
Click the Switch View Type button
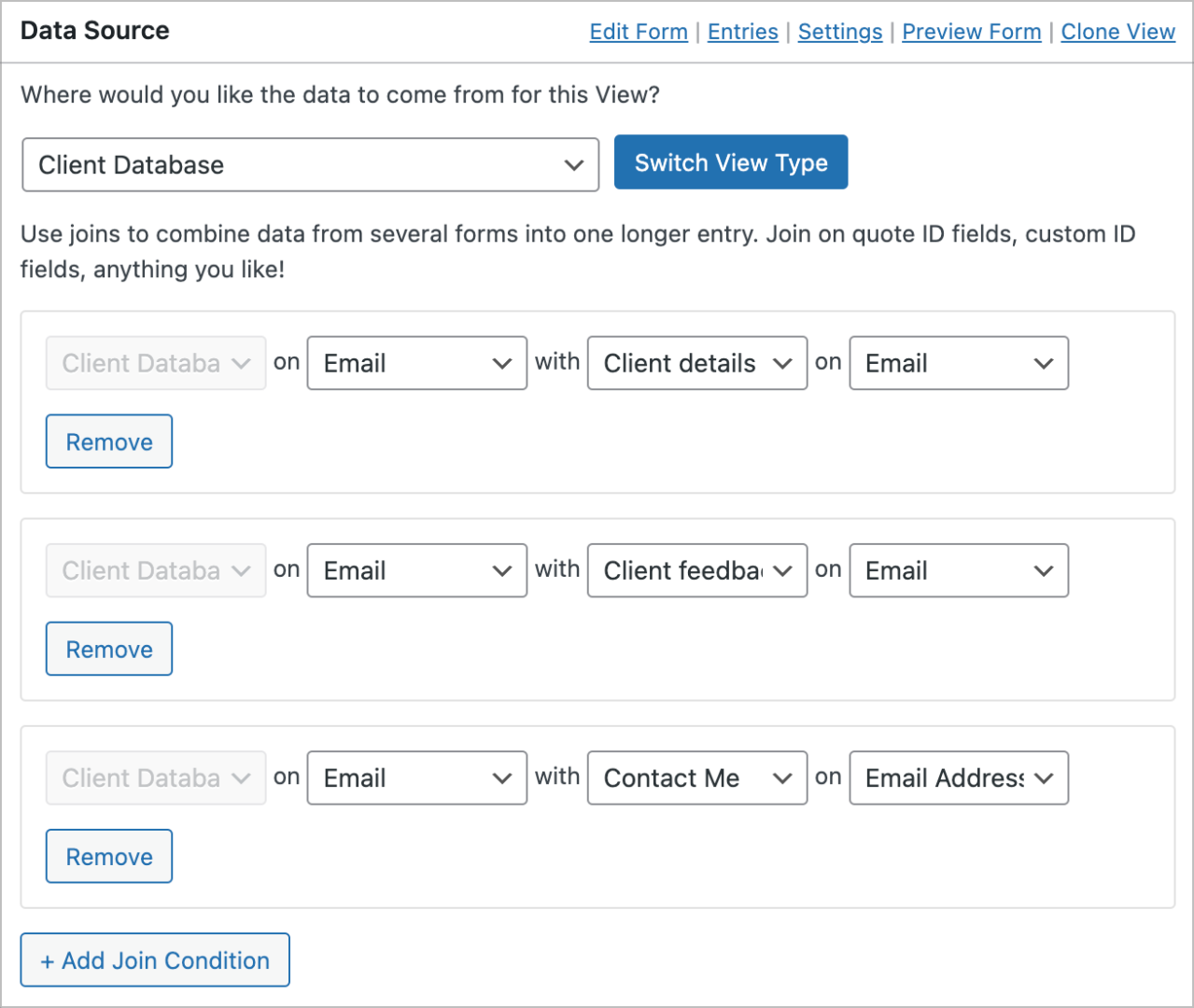[730, 161]
